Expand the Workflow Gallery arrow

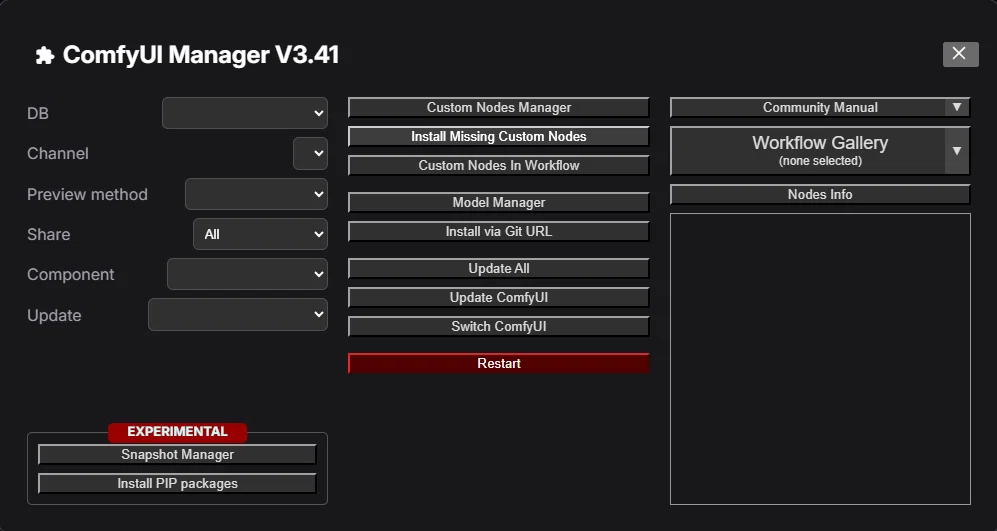[x=957, y=151]
